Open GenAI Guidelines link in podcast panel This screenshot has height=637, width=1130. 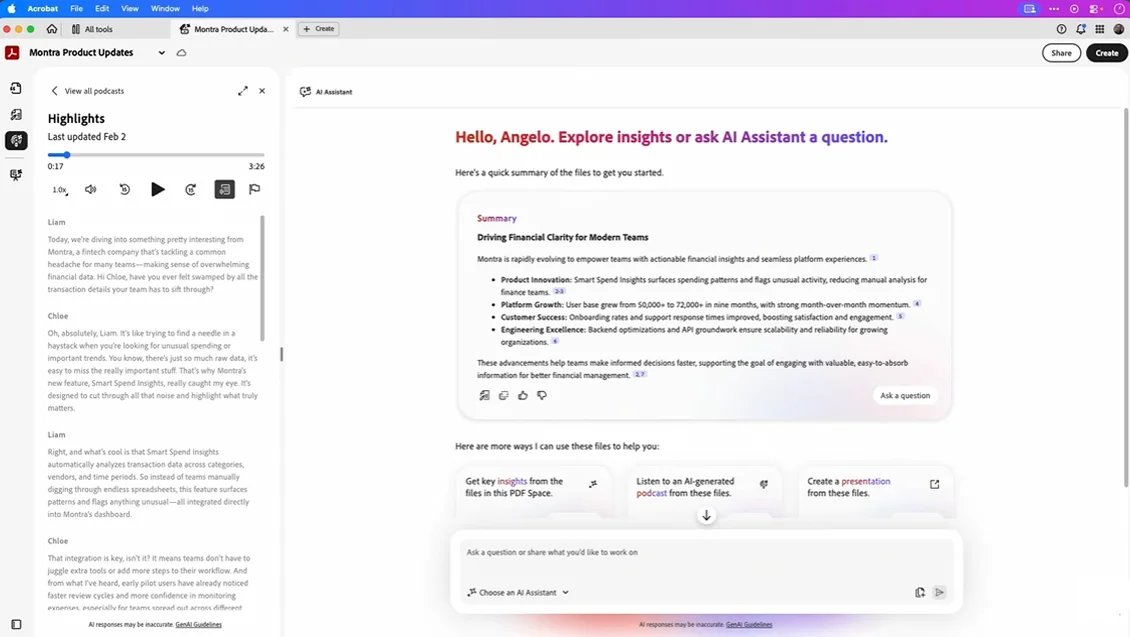198,625
